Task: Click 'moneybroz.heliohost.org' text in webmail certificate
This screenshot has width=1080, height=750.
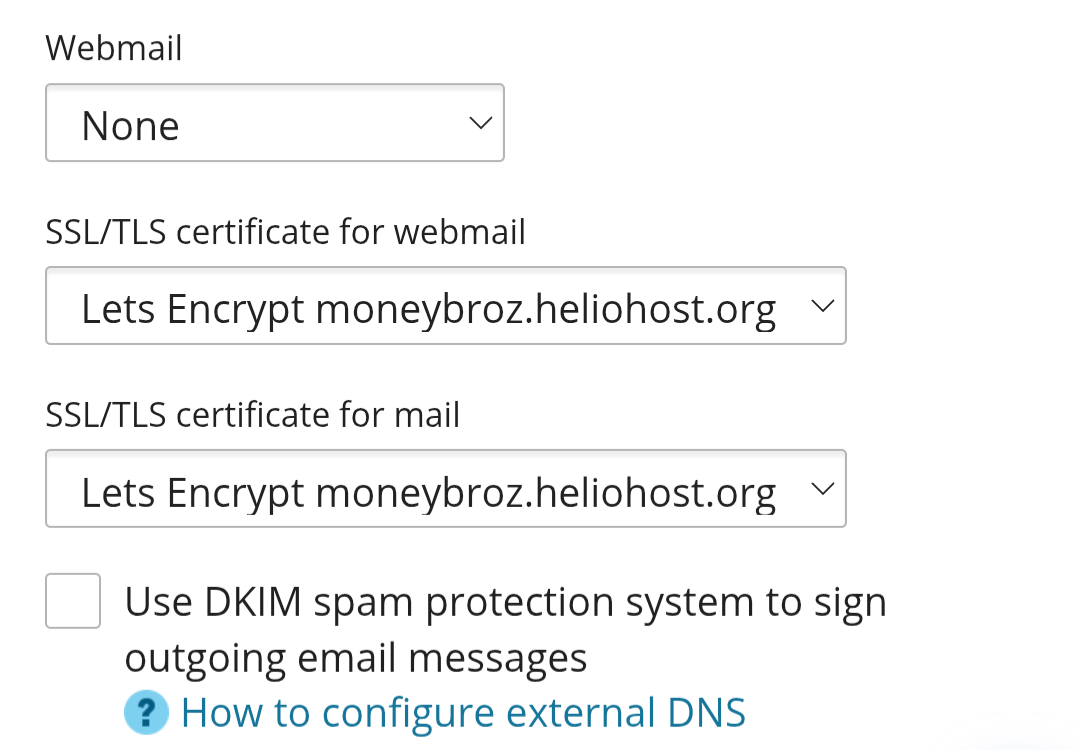Action: tap(546, 309)
